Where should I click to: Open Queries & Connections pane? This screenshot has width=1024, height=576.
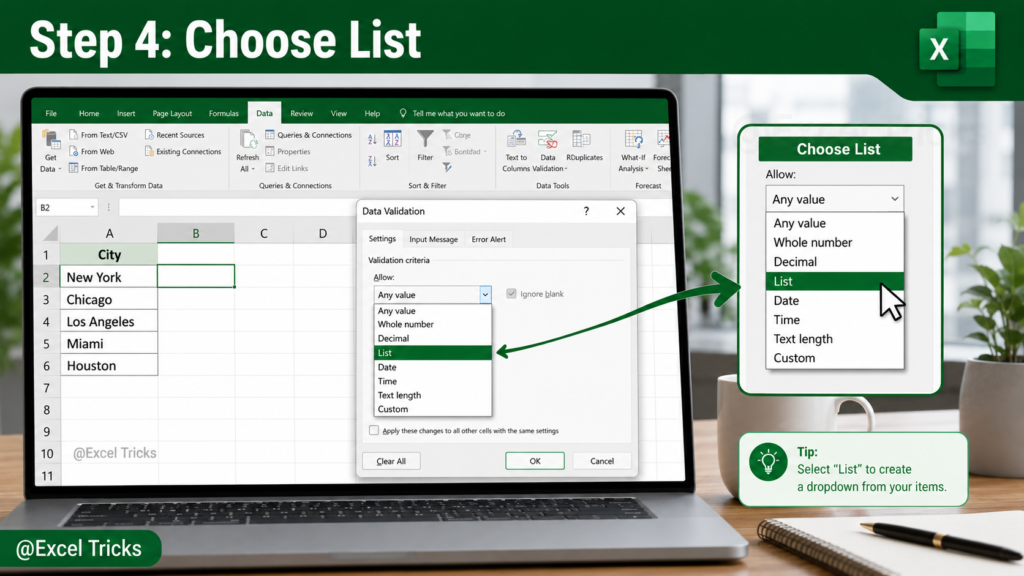coord(308,135)
